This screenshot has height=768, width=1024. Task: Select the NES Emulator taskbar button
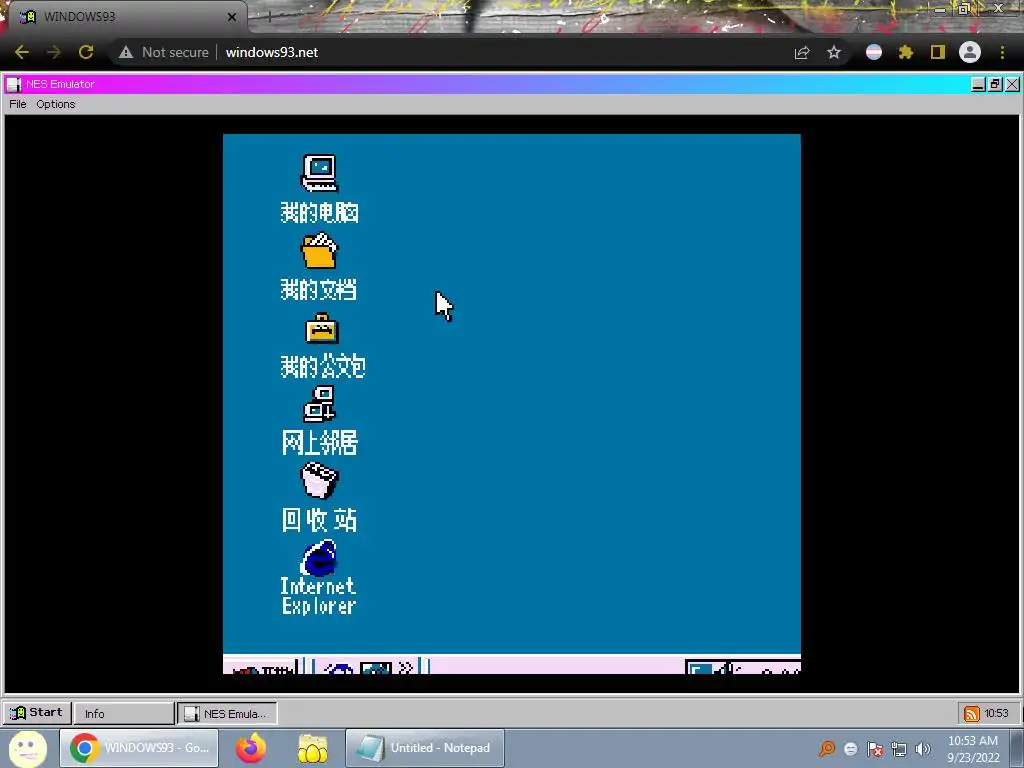click(227, 713)
